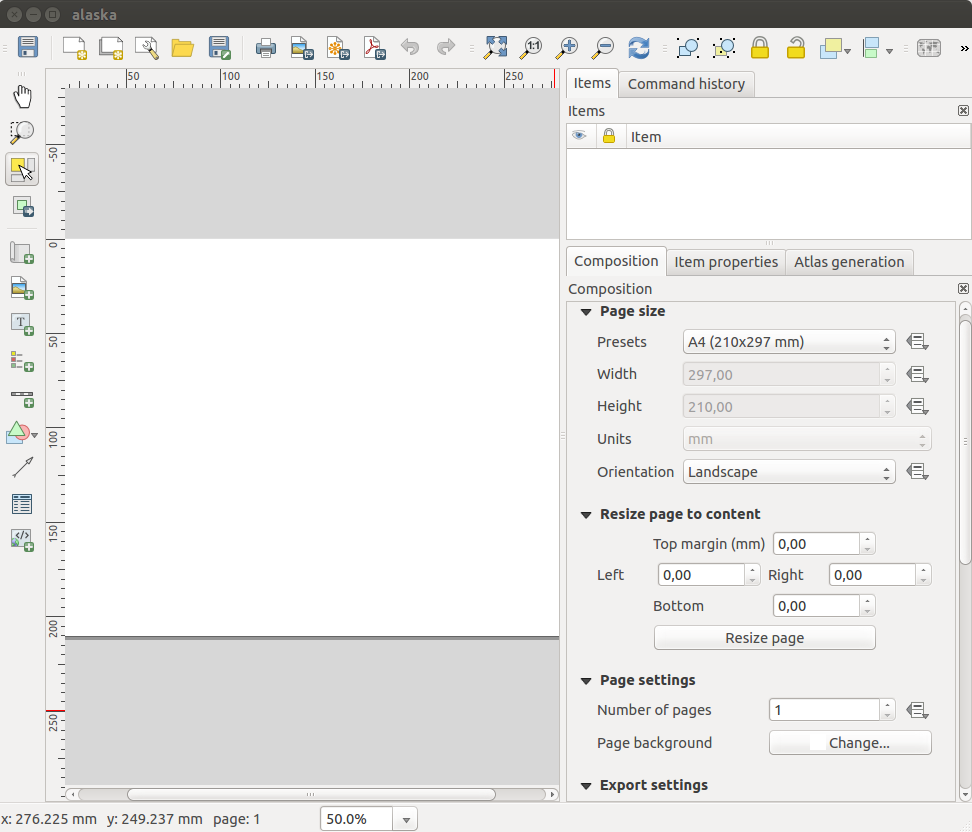Open the page size Presets dropdown

[x=788, y=342]
